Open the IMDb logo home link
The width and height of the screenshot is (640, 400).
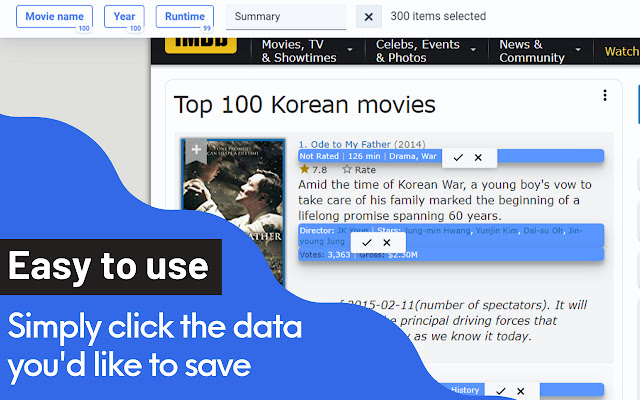201,46
